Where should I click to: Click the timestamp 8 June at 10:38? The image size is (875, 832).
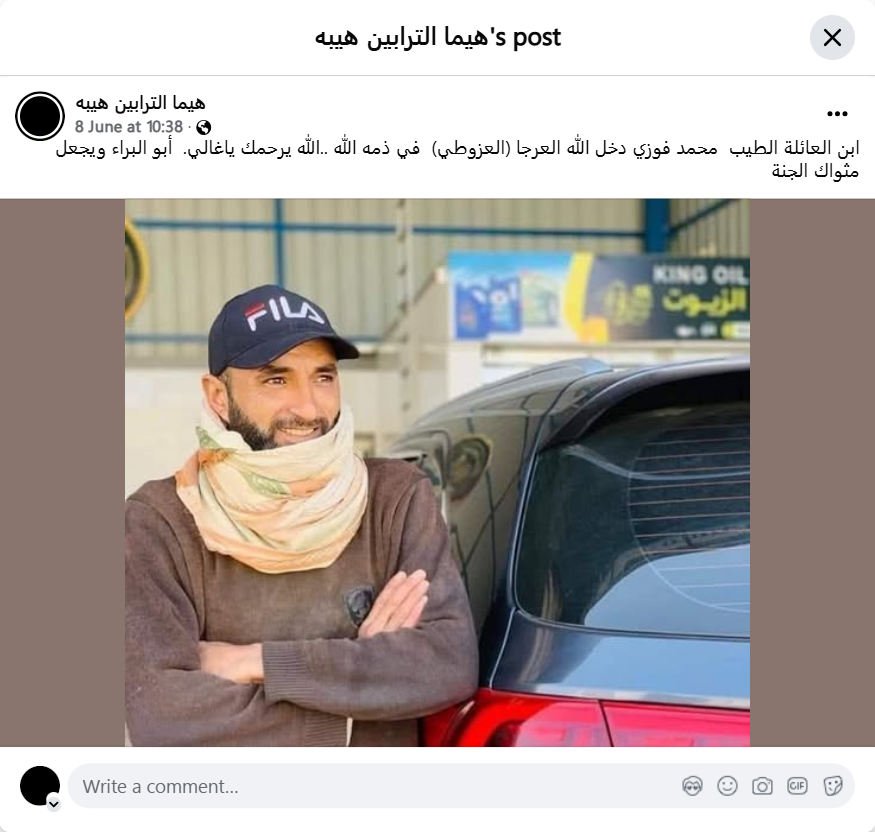coord(129,127)
